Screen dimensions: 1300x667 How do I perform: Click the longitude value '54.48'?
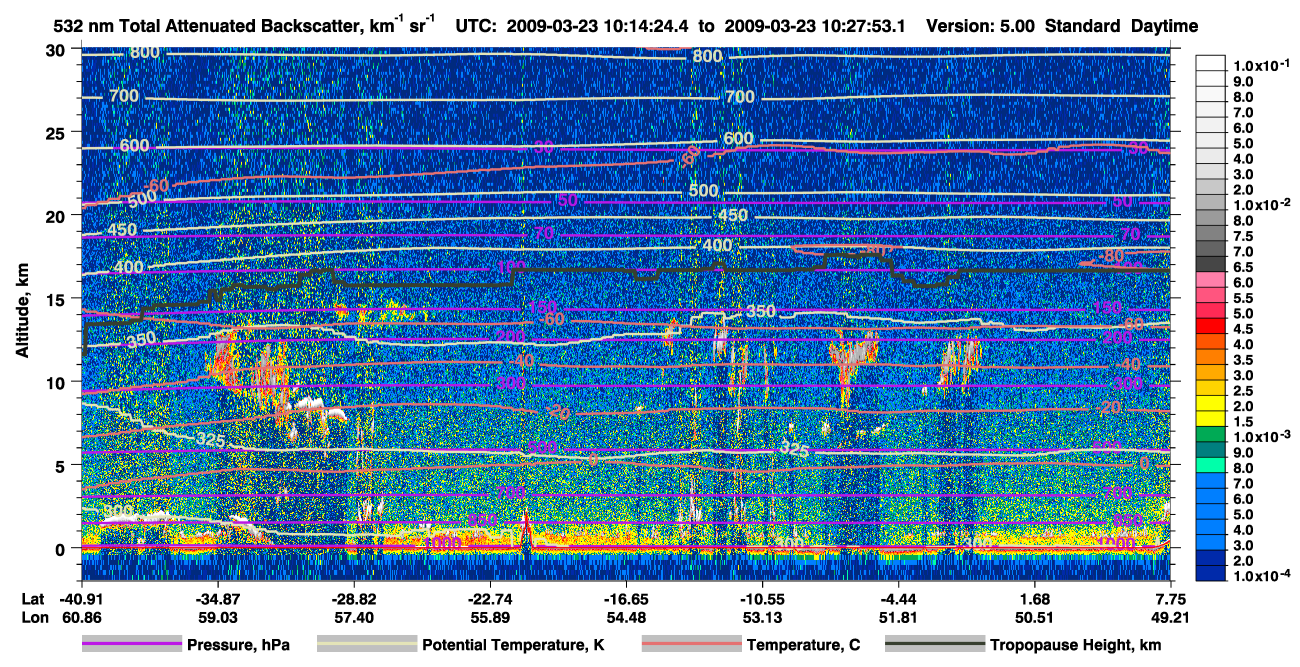pyautogui.click(x=626, y=617)
